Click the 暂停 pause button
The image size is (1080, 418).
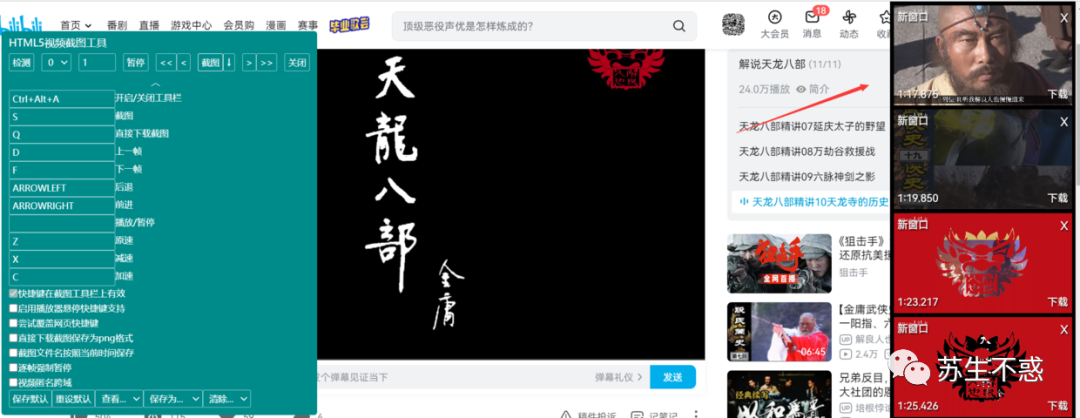135,63
